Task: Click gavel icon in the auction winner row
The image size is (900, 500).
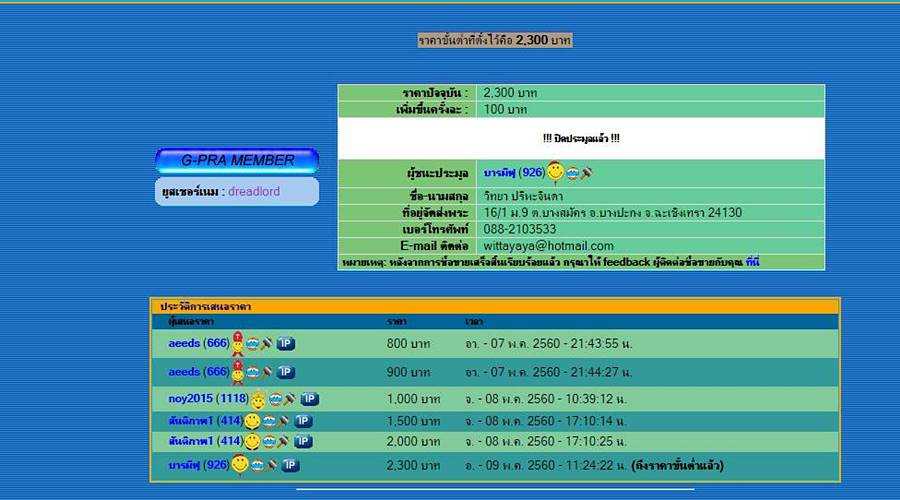Action: click(588, 172)
